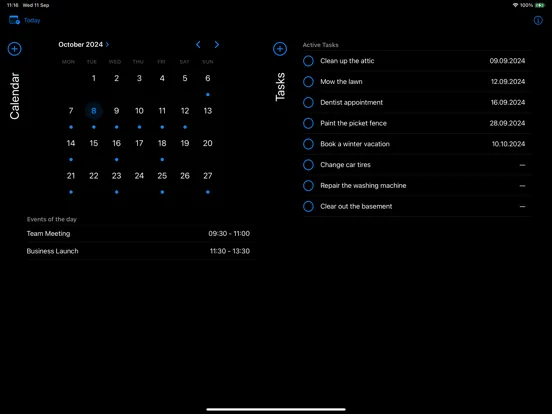Open the Business Launch event

pyautogui.click(x=141, y=251)
